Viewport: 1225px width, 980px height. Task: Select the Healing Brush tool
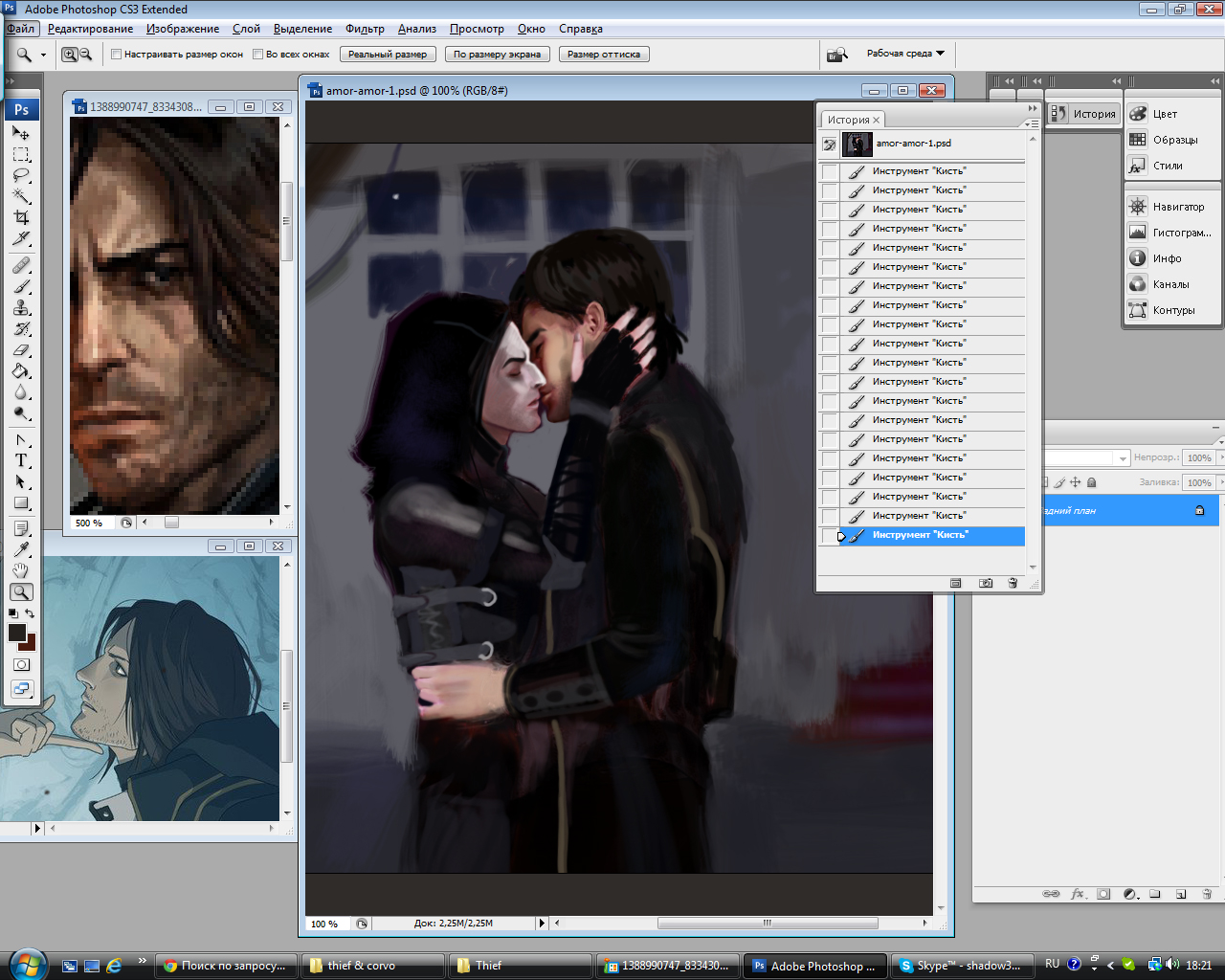click(x=21, y=265)
